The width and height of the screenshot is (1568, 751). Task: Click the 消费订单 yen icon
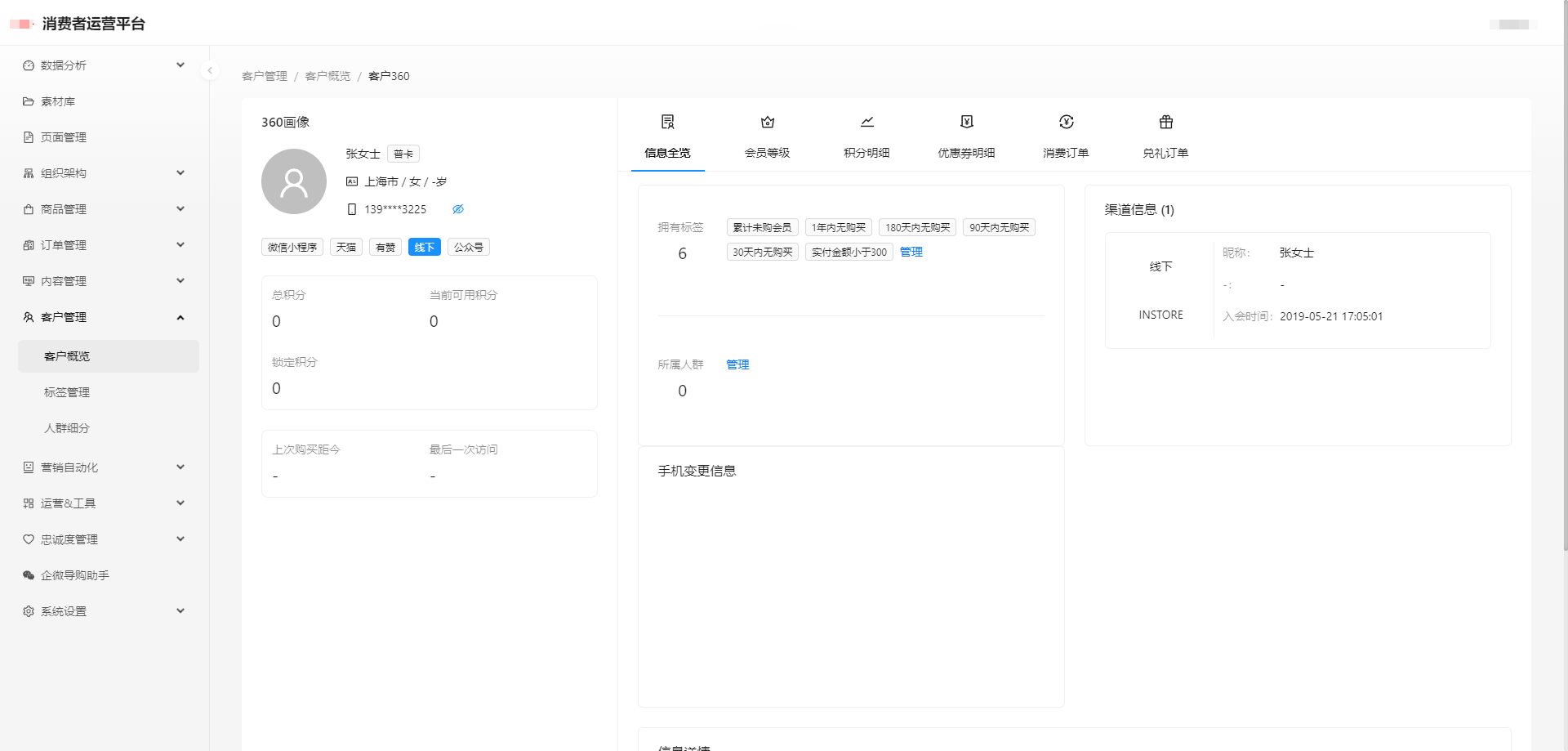(1067, 122)
